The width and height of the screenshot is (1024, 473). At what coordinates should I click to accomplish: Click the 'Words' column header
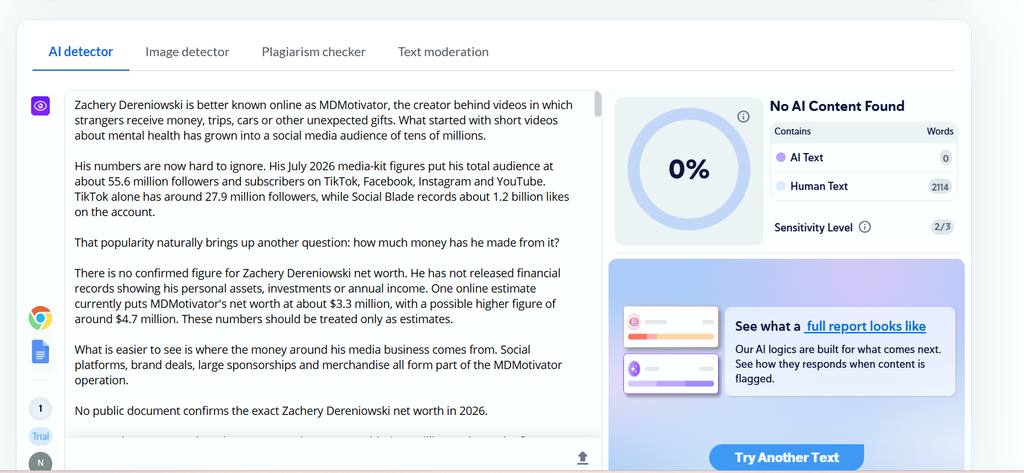940,131
